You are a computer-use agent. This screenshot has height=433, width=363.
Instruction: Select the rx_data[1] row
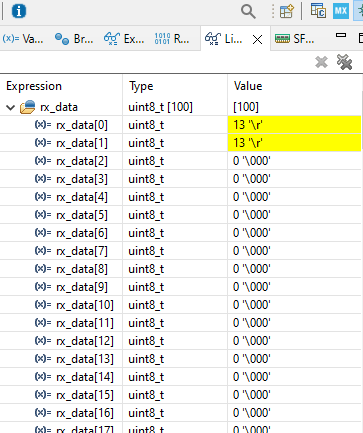pos(181,143)
